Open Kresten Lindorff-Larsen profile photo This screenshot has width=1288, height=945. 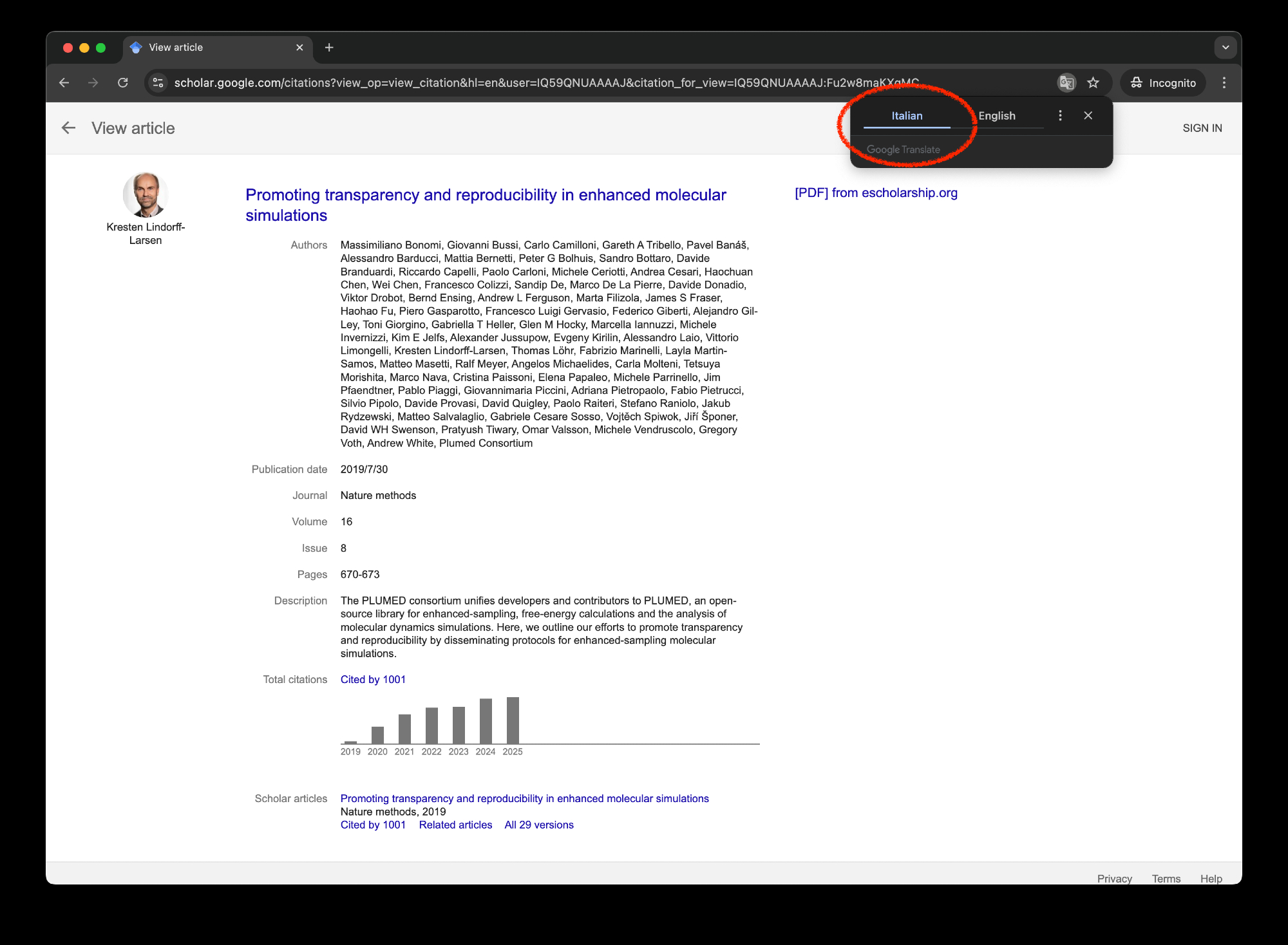146,194
